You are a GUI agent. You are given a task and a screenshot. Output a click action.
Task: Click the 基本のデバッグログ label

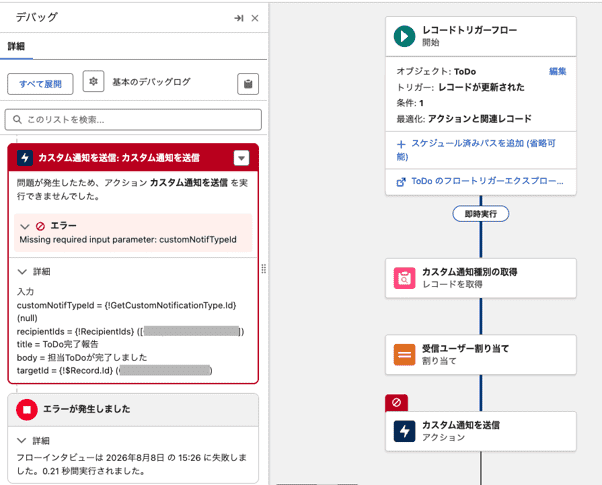click(151, 82)
